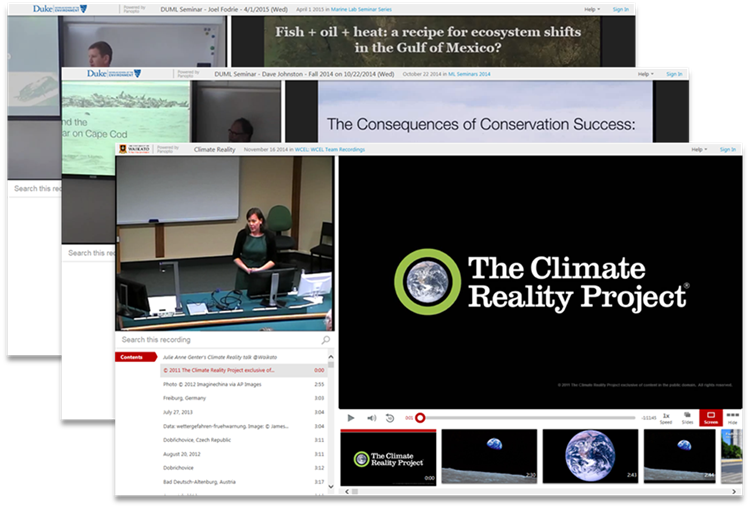
Task: Click search field in Joel Fodrie seminar window
Action: [34, 188]
